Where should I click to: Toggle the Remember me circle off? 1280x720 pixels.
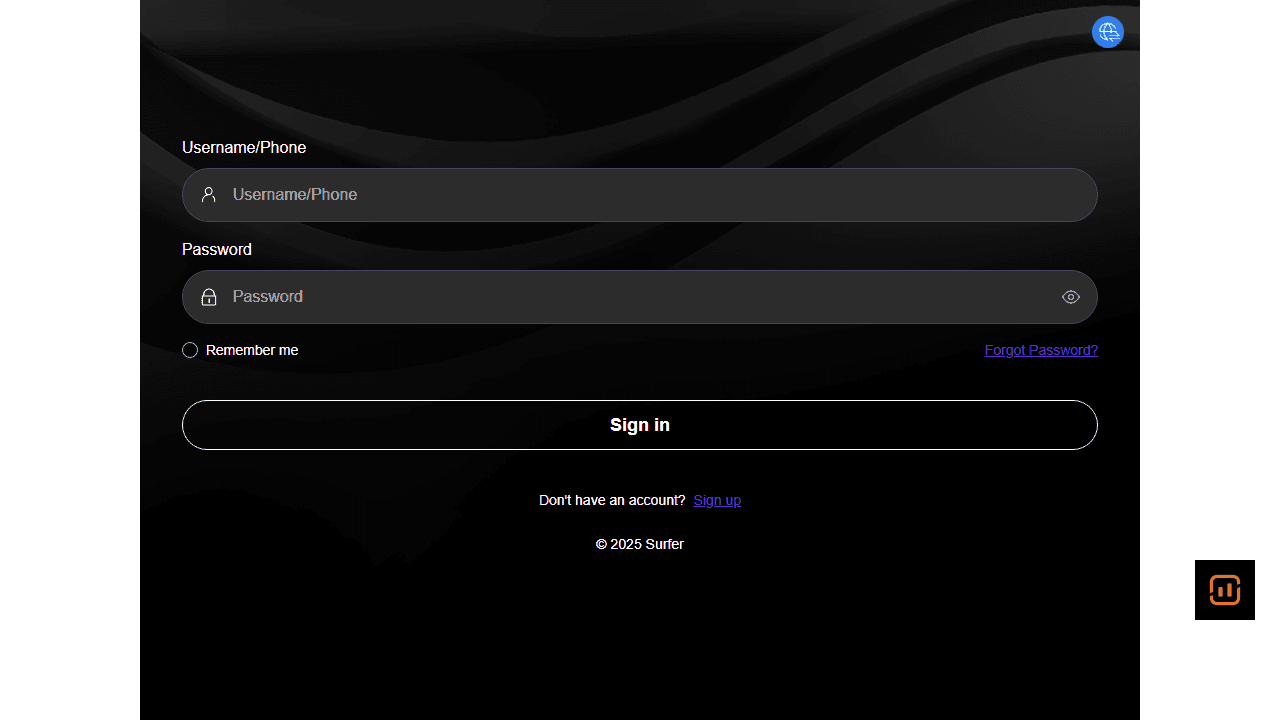pyautogui.click(x=190, y=350)
